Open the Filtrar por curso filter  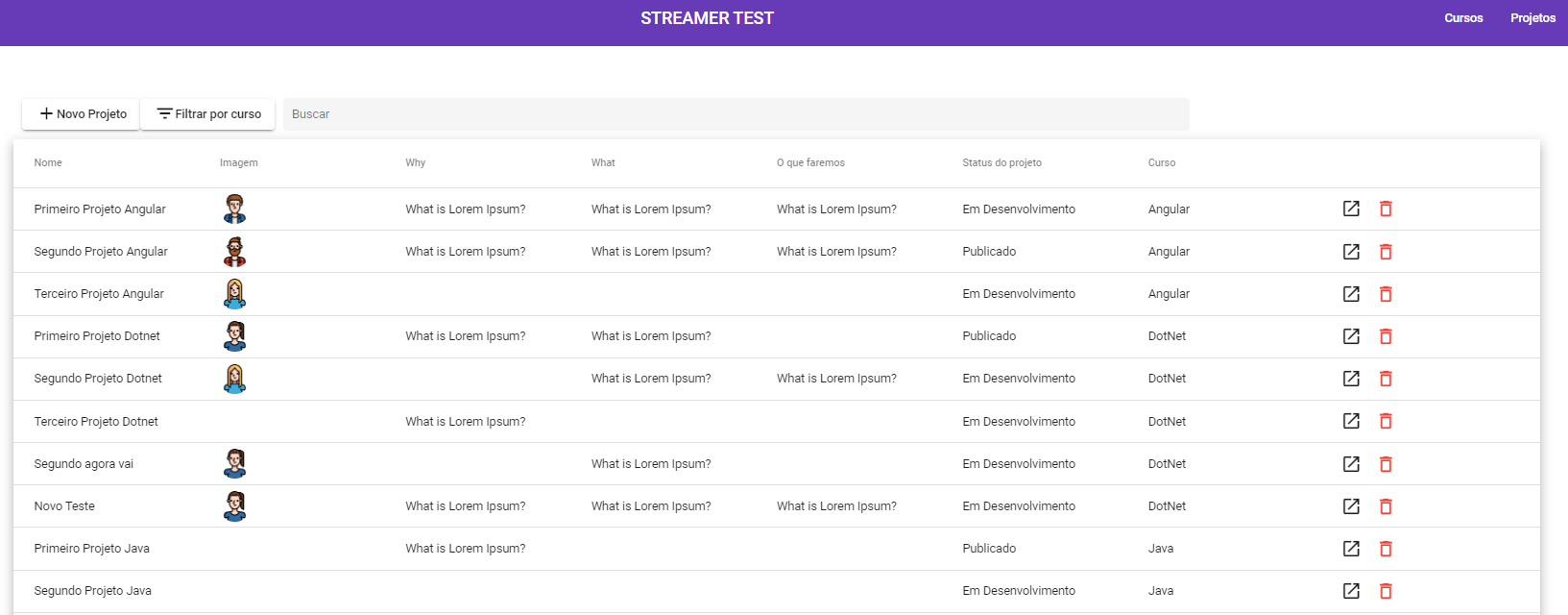click(208, 113)
